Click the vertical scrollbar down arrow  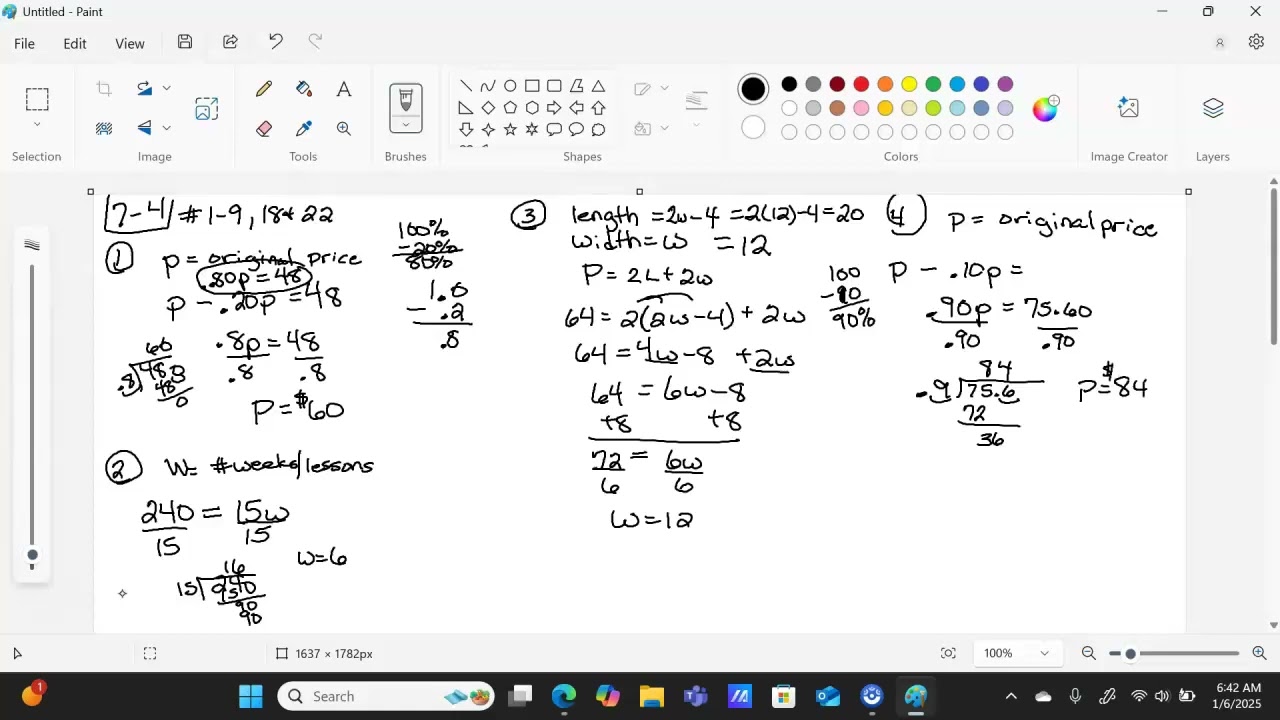pos(1273,625)
